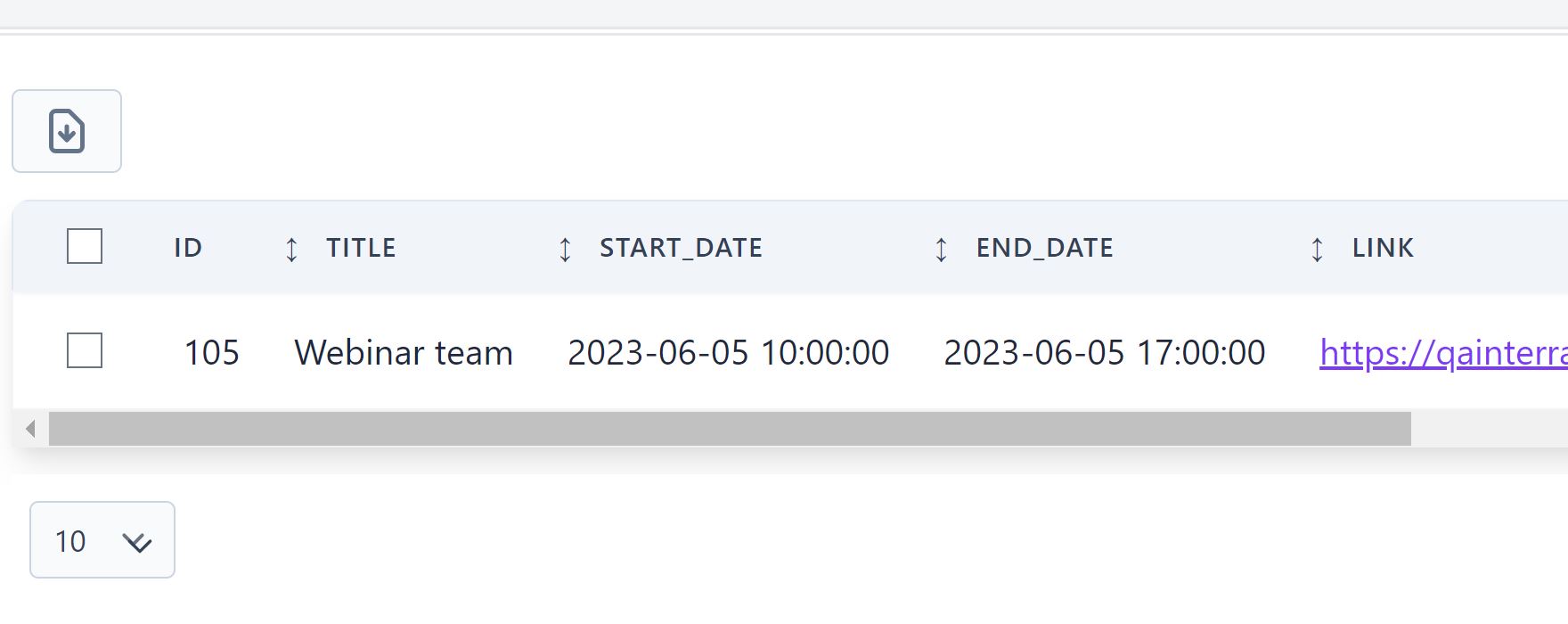Click the Webinar team title cell
1568x624 pixels.
click(404, 353)
